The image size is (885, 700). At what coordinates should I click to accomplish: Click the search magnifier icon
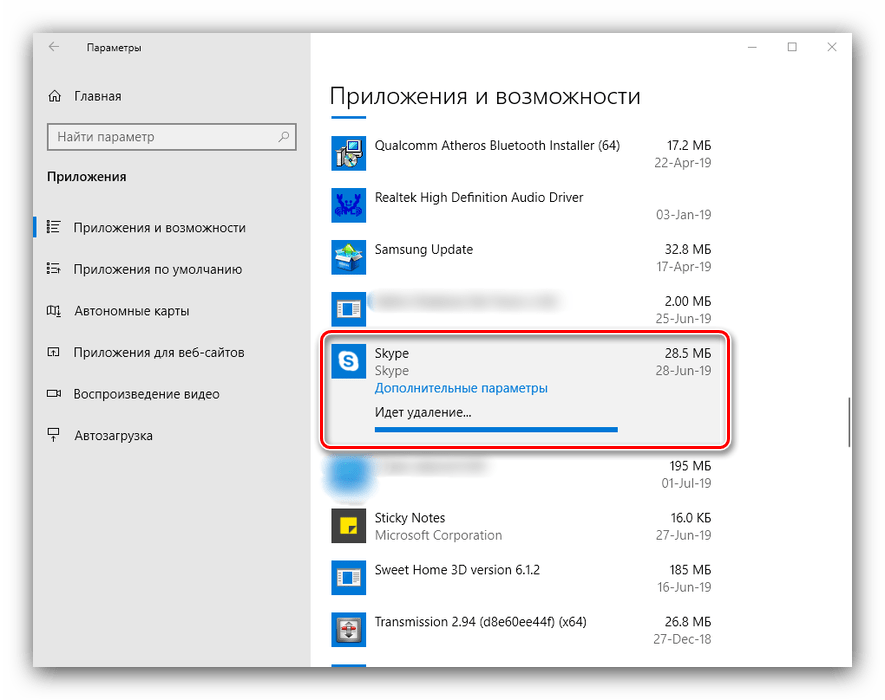click(284, 137)
